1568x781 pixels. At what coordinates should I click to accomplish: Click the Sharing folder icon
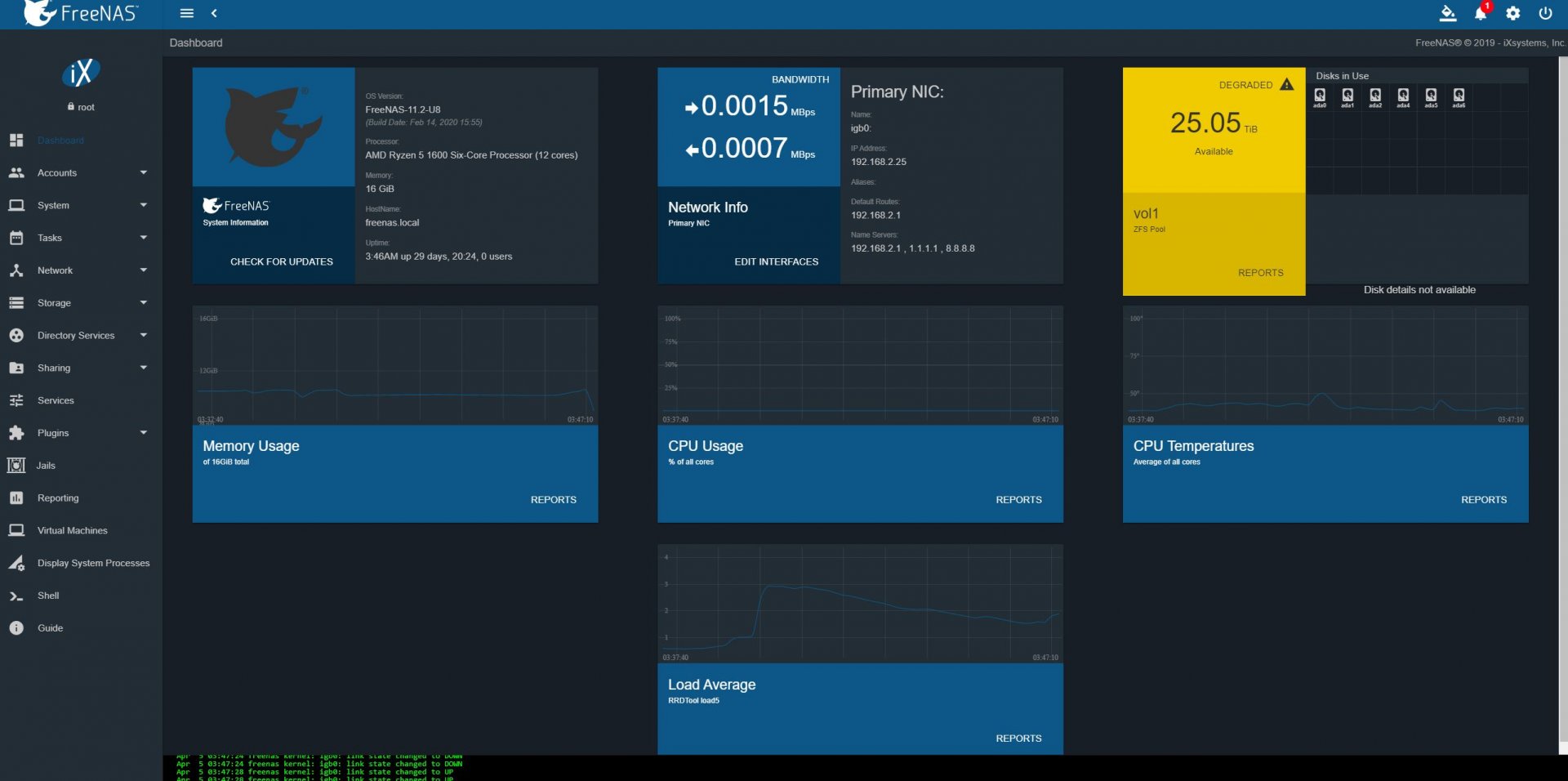click(x=16, y=368)
